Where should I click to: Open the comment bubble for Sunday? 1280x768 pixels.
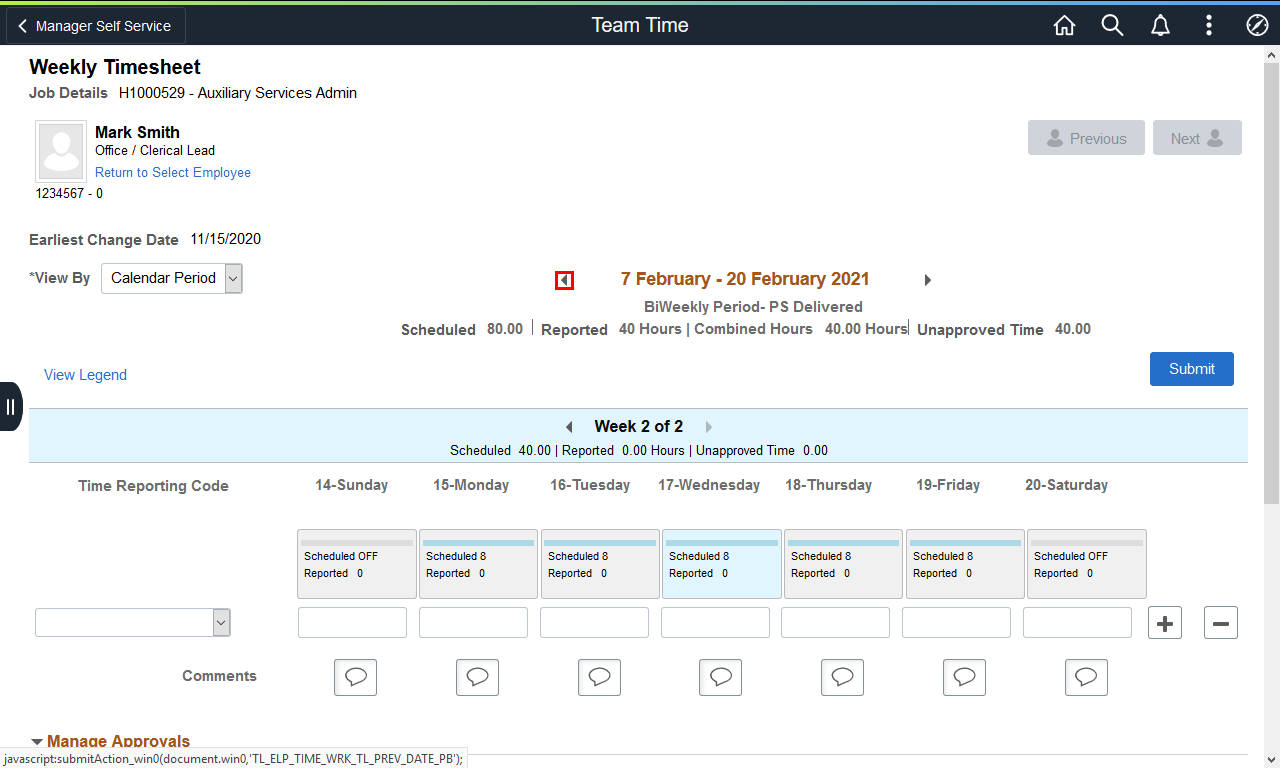point(356,677)
